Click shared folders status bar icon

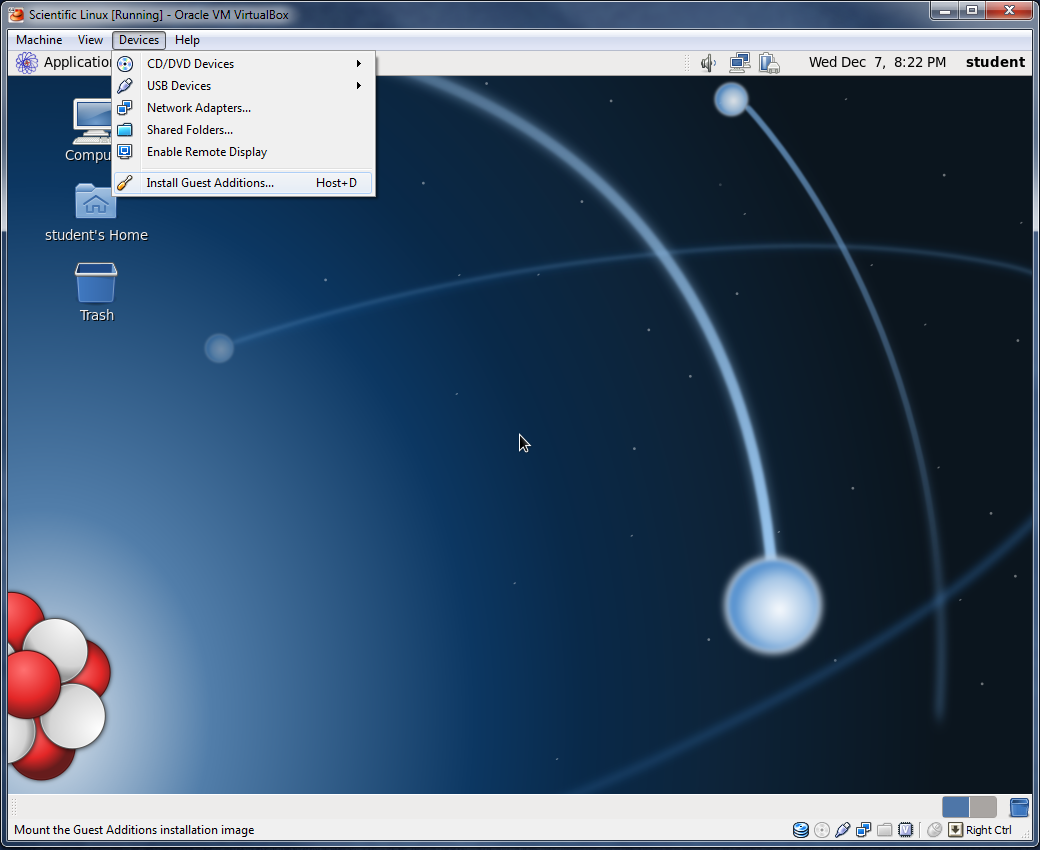click(x=884, y=829)
